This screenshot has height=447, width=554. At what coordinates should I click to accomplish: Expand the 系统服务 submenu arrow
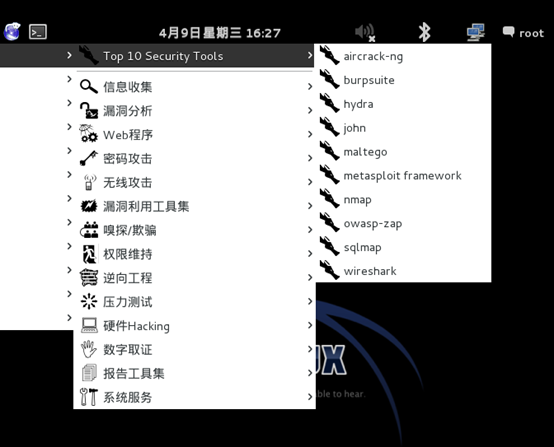tap(310, 397)
